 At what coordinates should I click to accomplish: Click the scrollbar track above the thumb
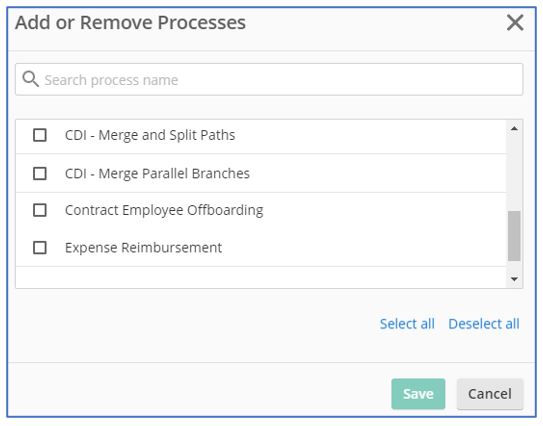coord(514,173)
